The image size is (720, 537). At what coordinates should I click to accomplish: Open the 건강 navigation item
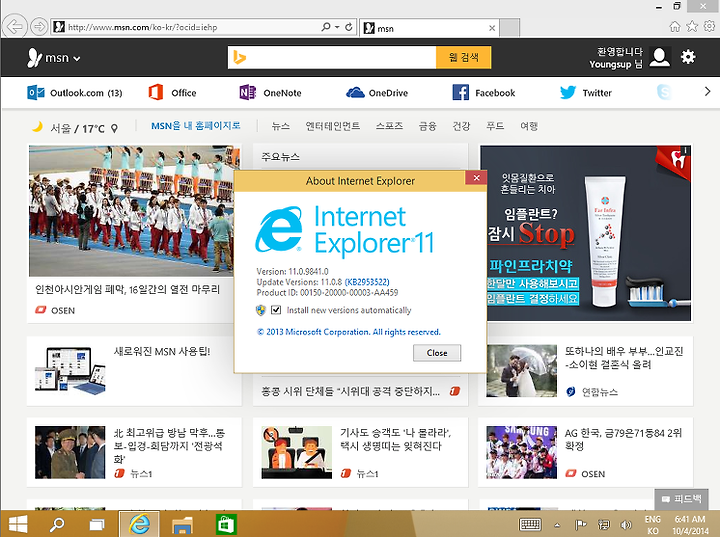pyautogui.click(x=461, y=126)
